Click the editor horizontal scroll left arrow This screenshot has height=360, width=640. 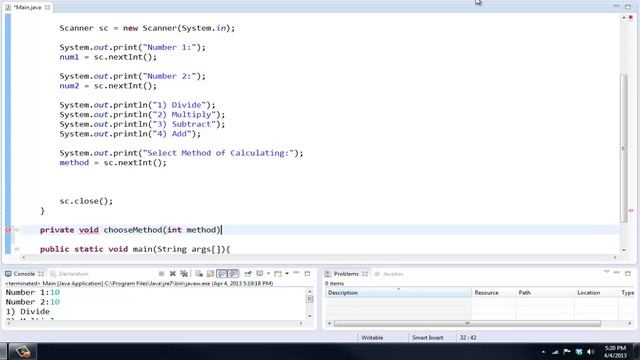pos(23,257)
